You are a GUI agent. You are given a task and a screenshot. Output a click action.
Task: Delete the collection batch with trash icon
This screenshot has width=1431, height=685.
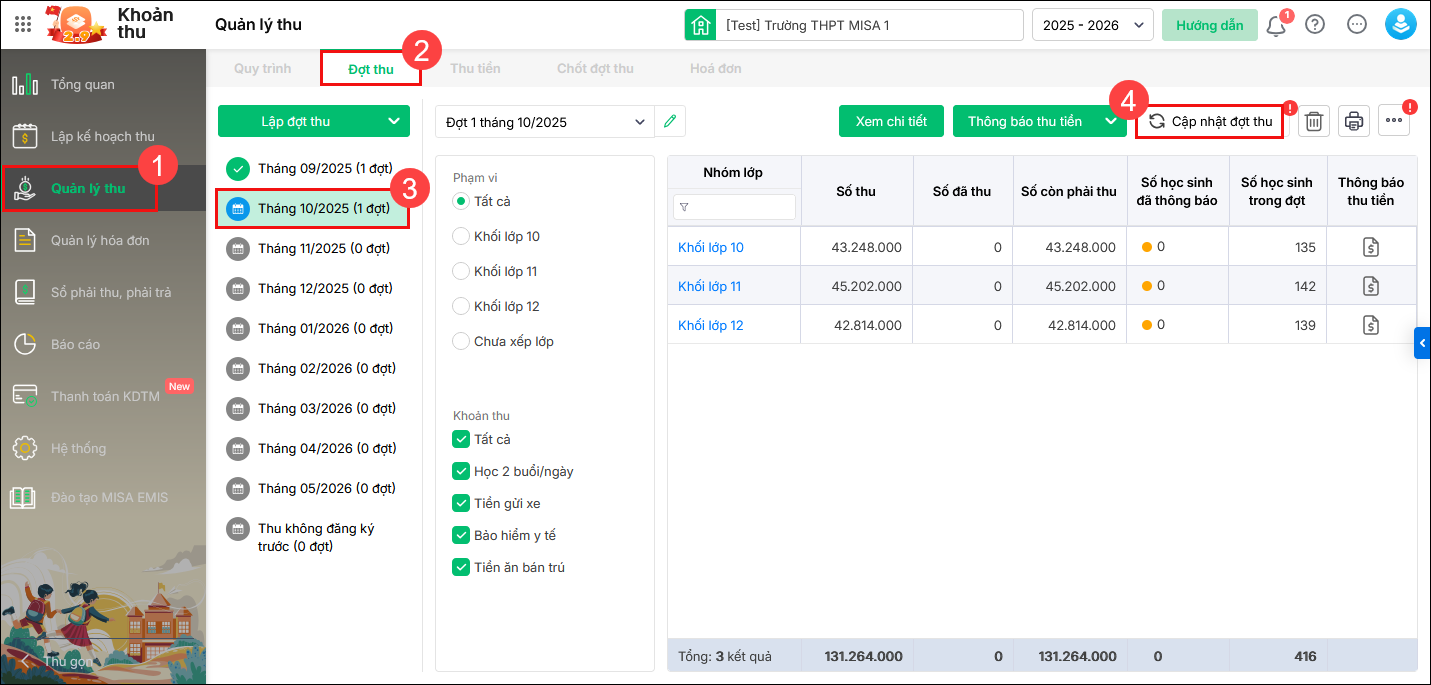pos(1314,122)
